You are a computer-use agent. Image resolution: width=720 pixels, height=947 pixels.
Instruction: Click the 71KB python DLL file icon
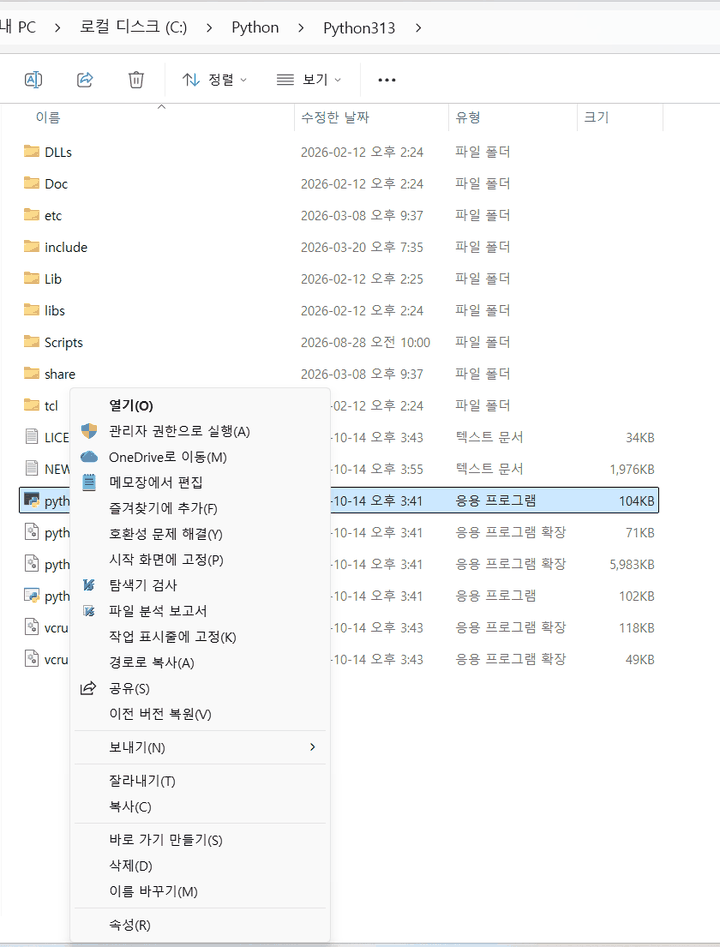[x=31, y=531]
